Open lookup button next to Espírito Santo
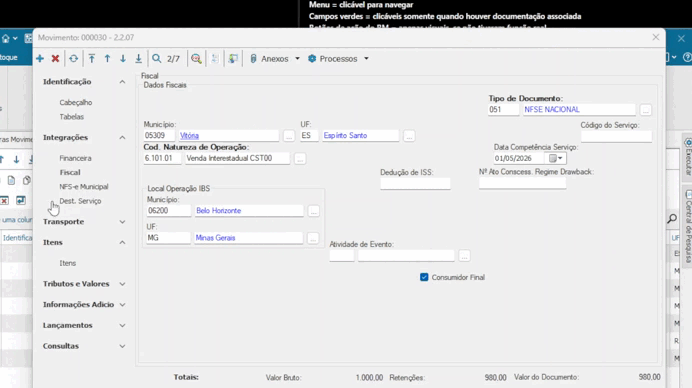Viewport: 692px width, 388px height. [x=409, y=136]
